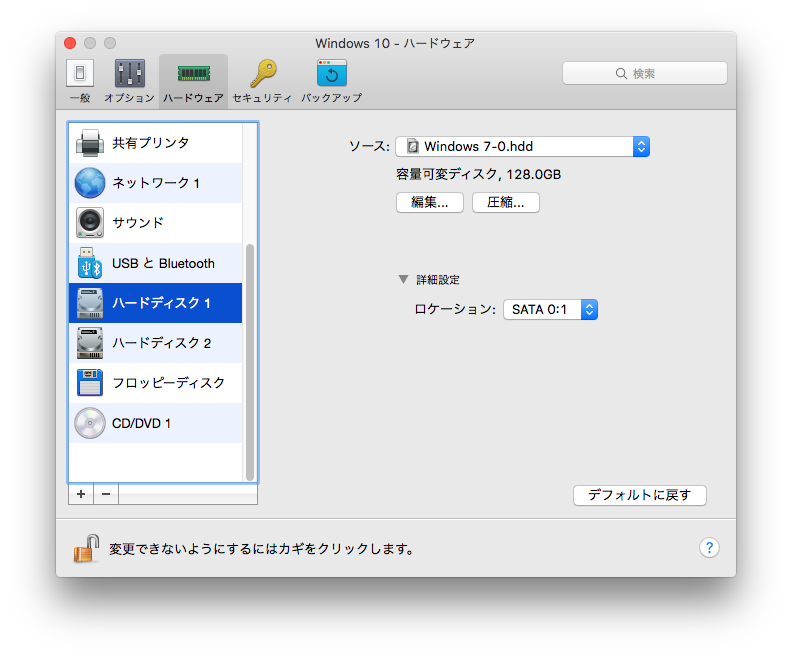Switch to the 一般 tab label
Screen dimensions: 792x657
coord(80,98)
